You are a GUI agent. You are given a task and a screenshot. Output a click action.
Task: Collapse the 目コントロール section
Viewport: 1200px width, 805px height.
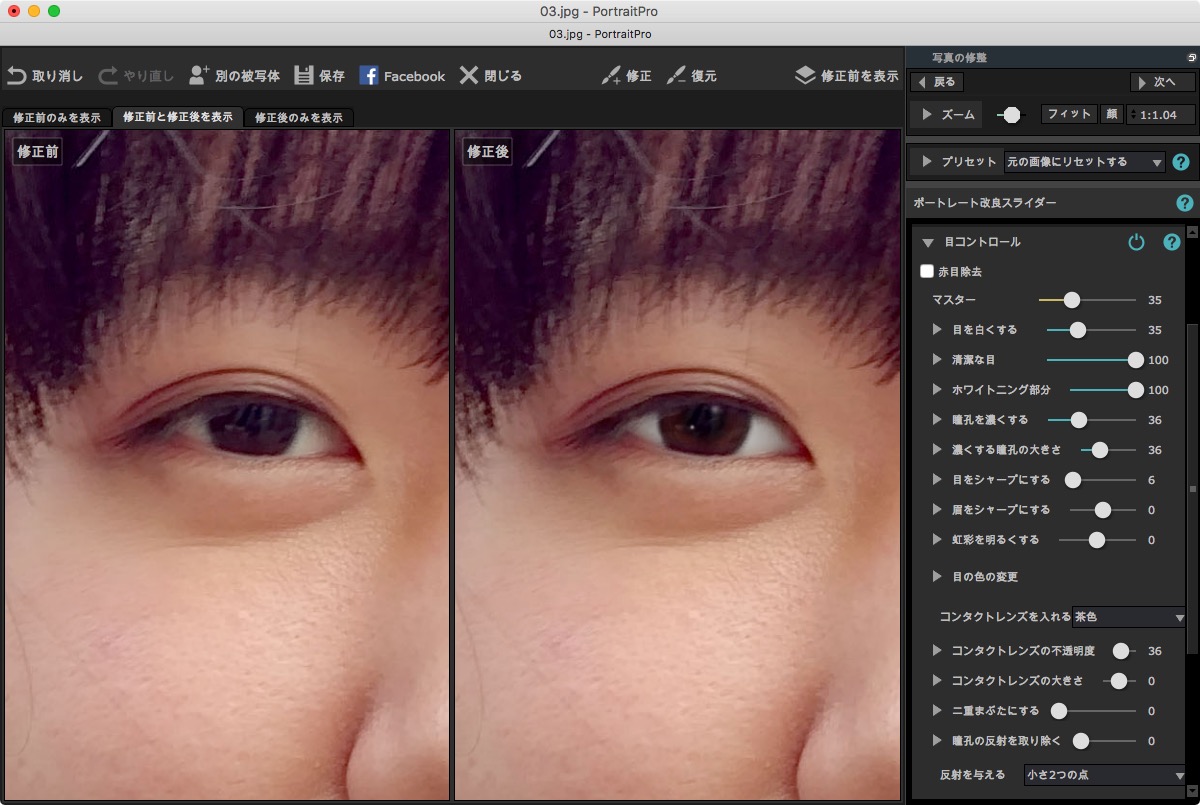click(x=928, y=242)
